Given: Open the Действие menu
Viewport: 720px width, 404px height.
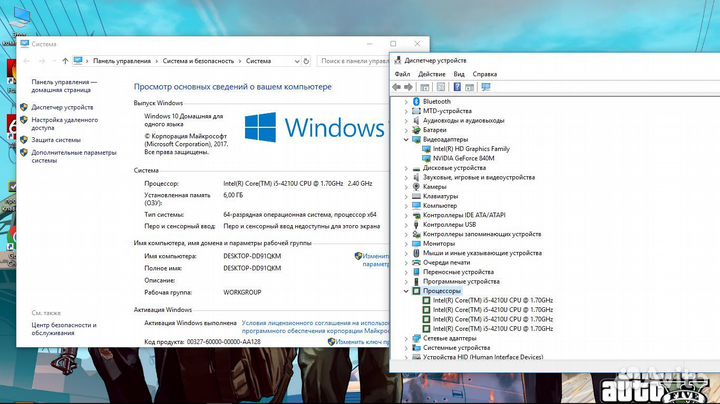Looking at the screenshot, I should click(432, 74).
